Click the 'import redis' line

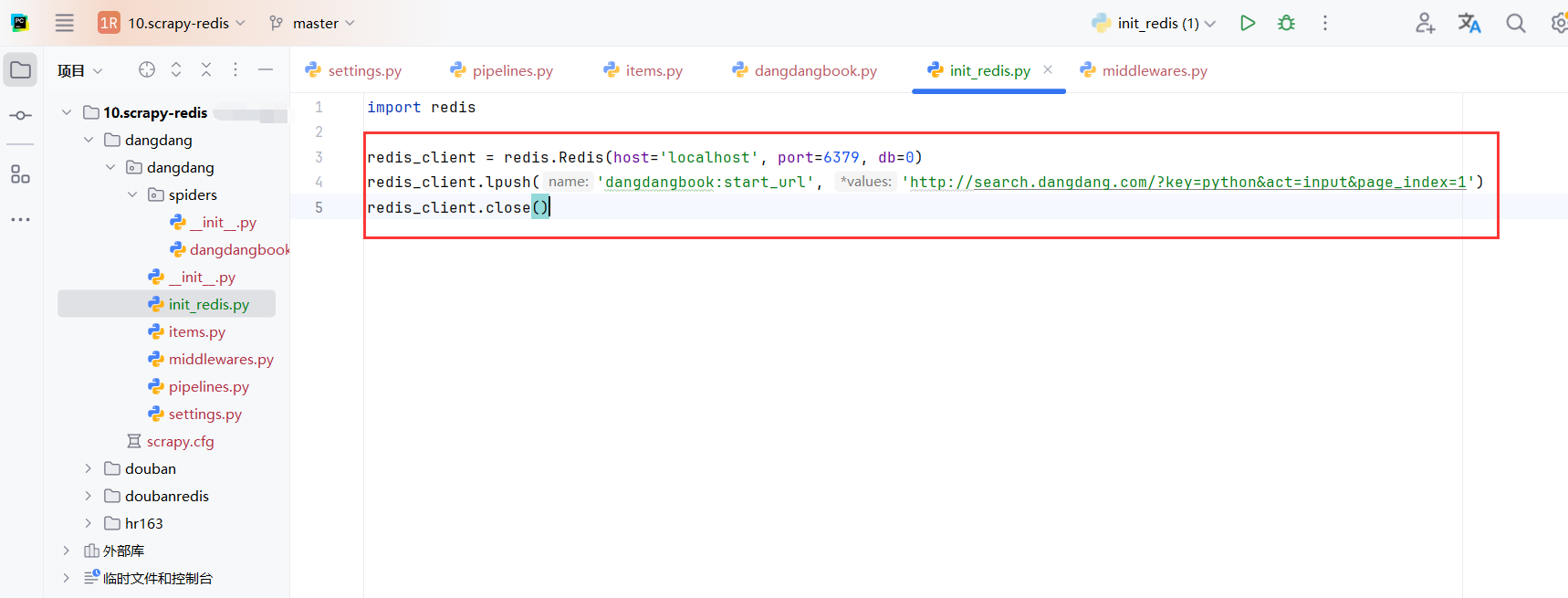pyautogui.click(x=421, y=107)
